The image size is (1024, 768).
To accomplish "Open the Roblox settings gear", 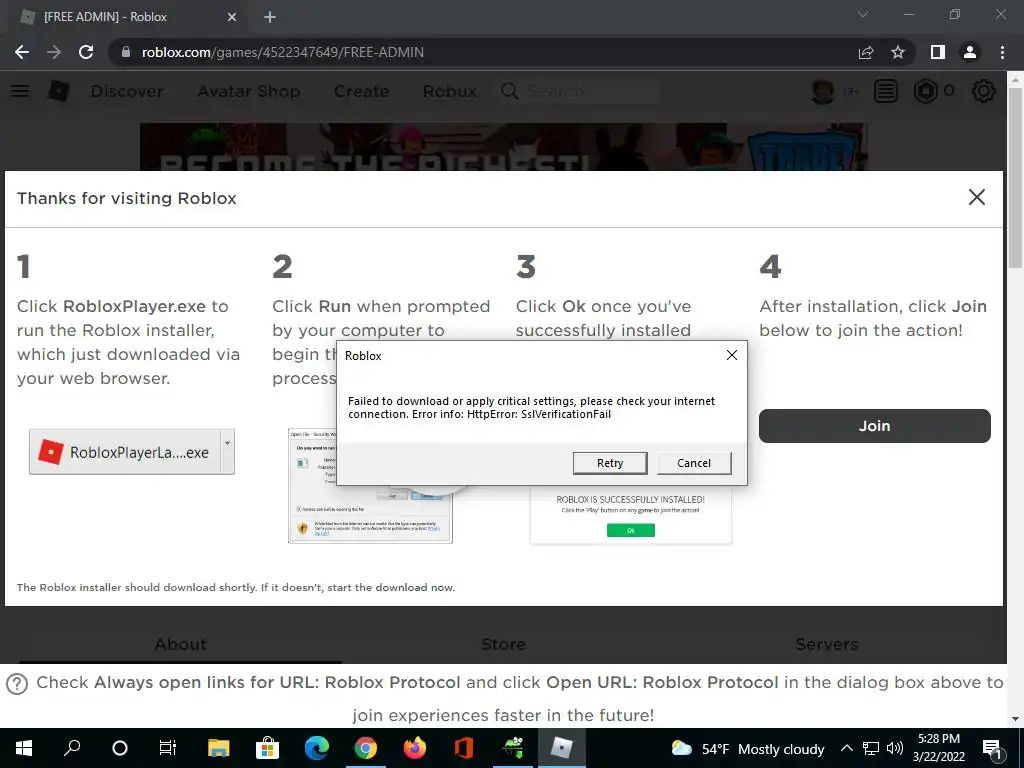I will click(x=984, y=91).
